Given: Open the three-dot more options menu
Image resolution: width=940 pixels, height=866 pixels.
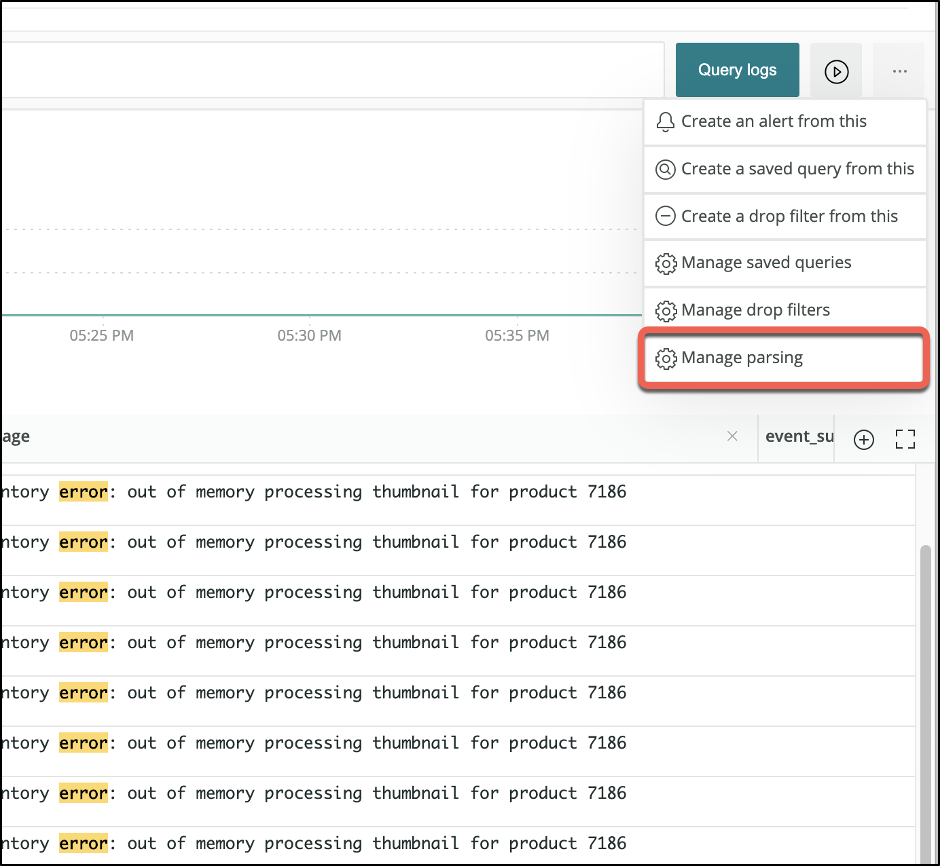Looking at the screenshot, I should 900,71.
